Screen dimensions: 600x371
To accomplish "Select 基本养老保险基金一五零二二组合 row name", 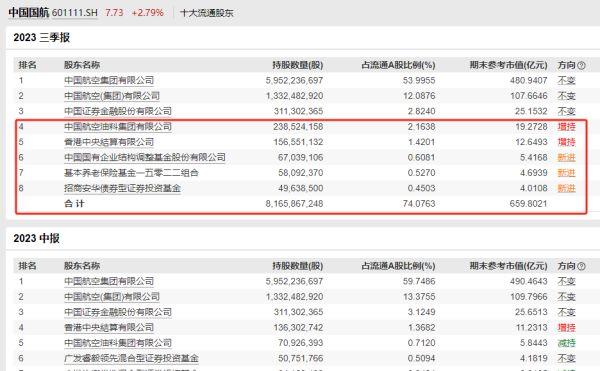I will click(x=131, y=173).
